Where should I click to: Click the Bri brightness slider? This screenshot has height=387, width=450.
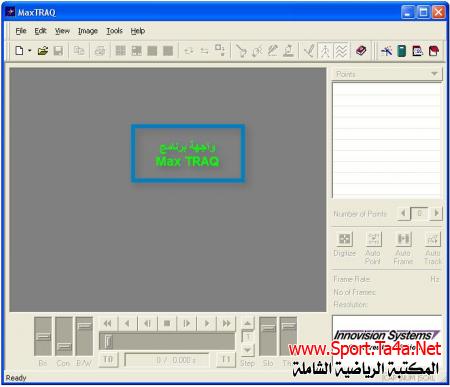43,336
